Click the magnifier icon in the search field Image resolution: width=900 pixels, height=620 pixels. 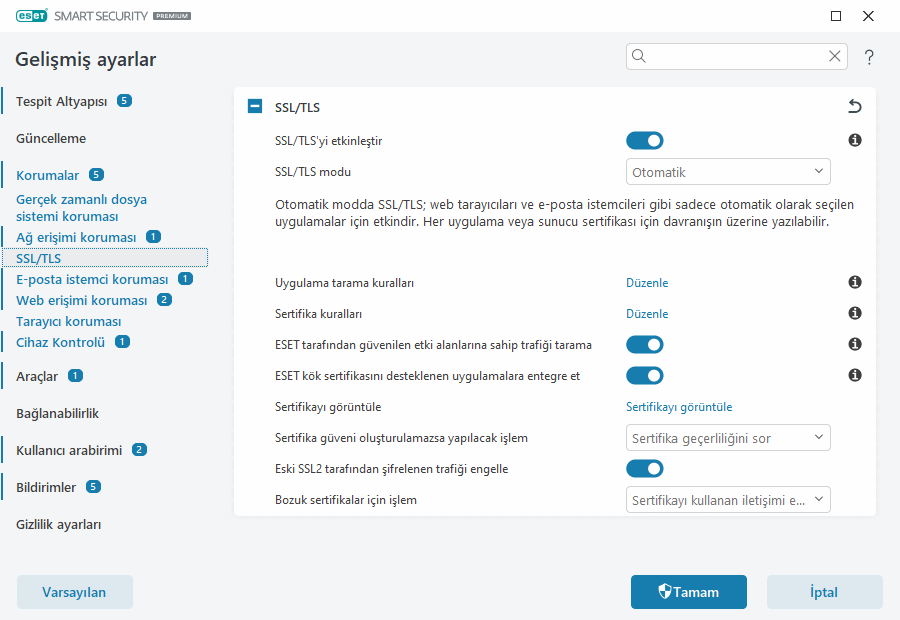point(639,56)
